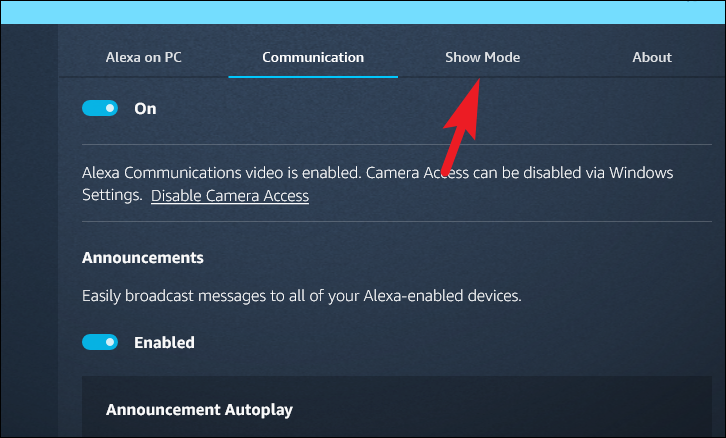This screenshot has width=726, height=438.
Task: Switch to the Alexa on PC tab
Action: click(144, 57)
